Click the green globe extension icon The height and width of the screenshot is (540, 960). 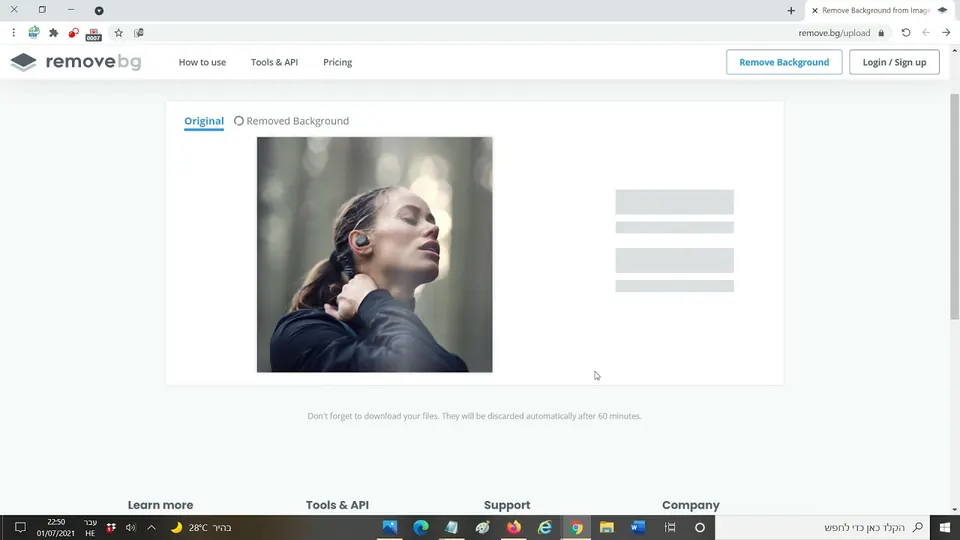[34, 33]
